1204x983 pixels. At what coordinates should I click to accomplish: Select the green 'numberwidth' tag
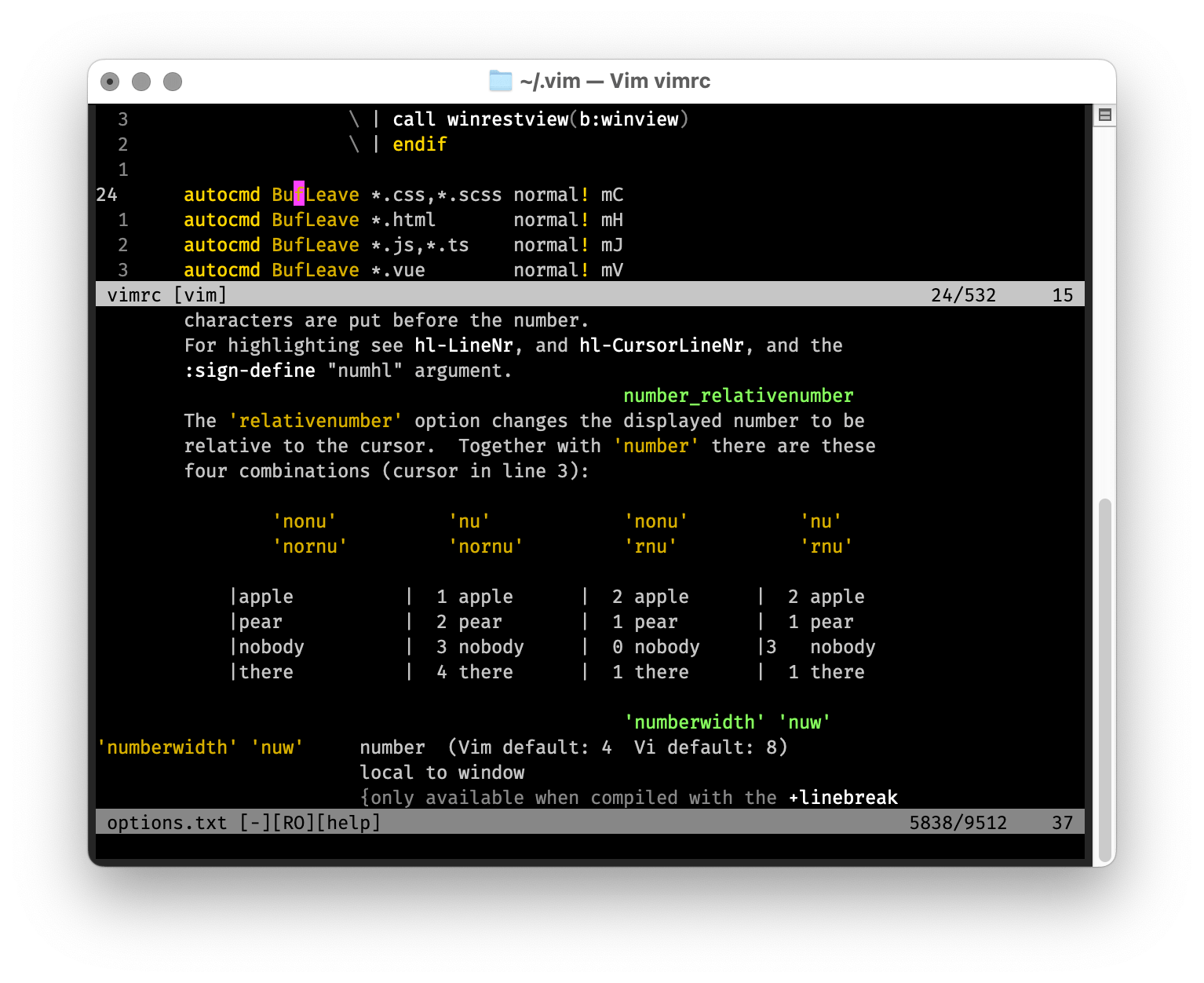694,722
